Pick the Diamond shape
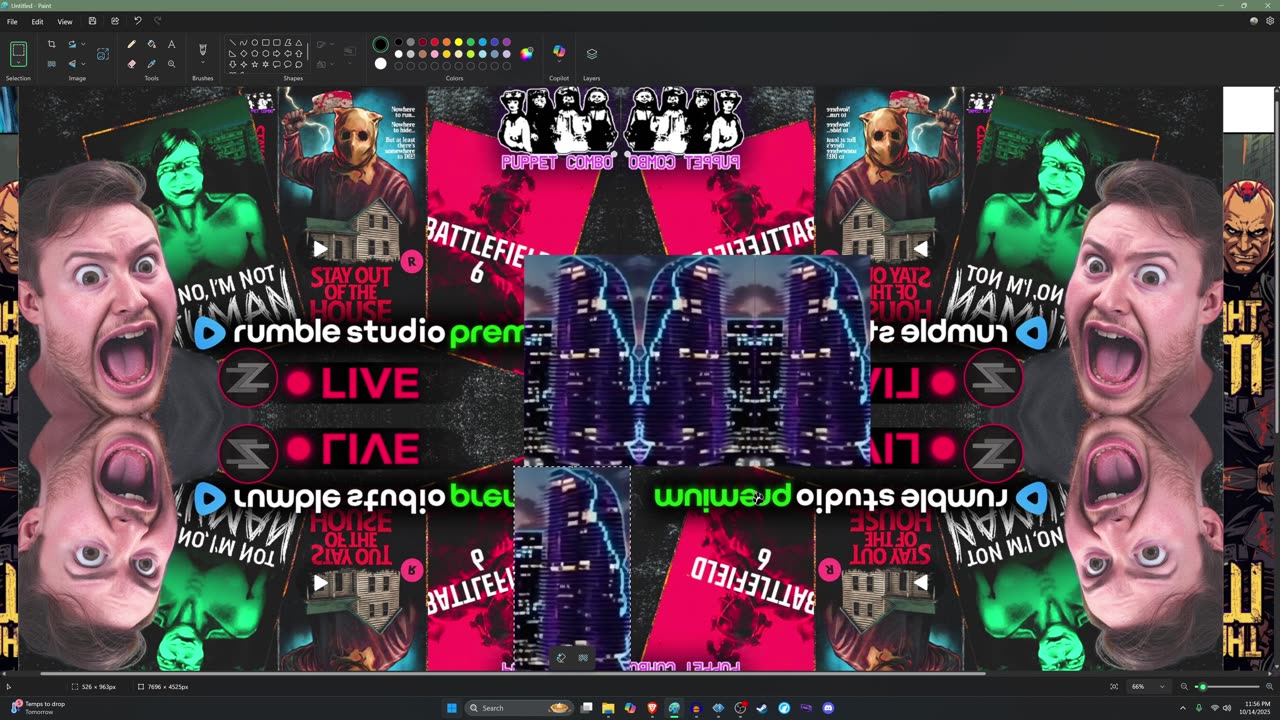 coord(243,53)
